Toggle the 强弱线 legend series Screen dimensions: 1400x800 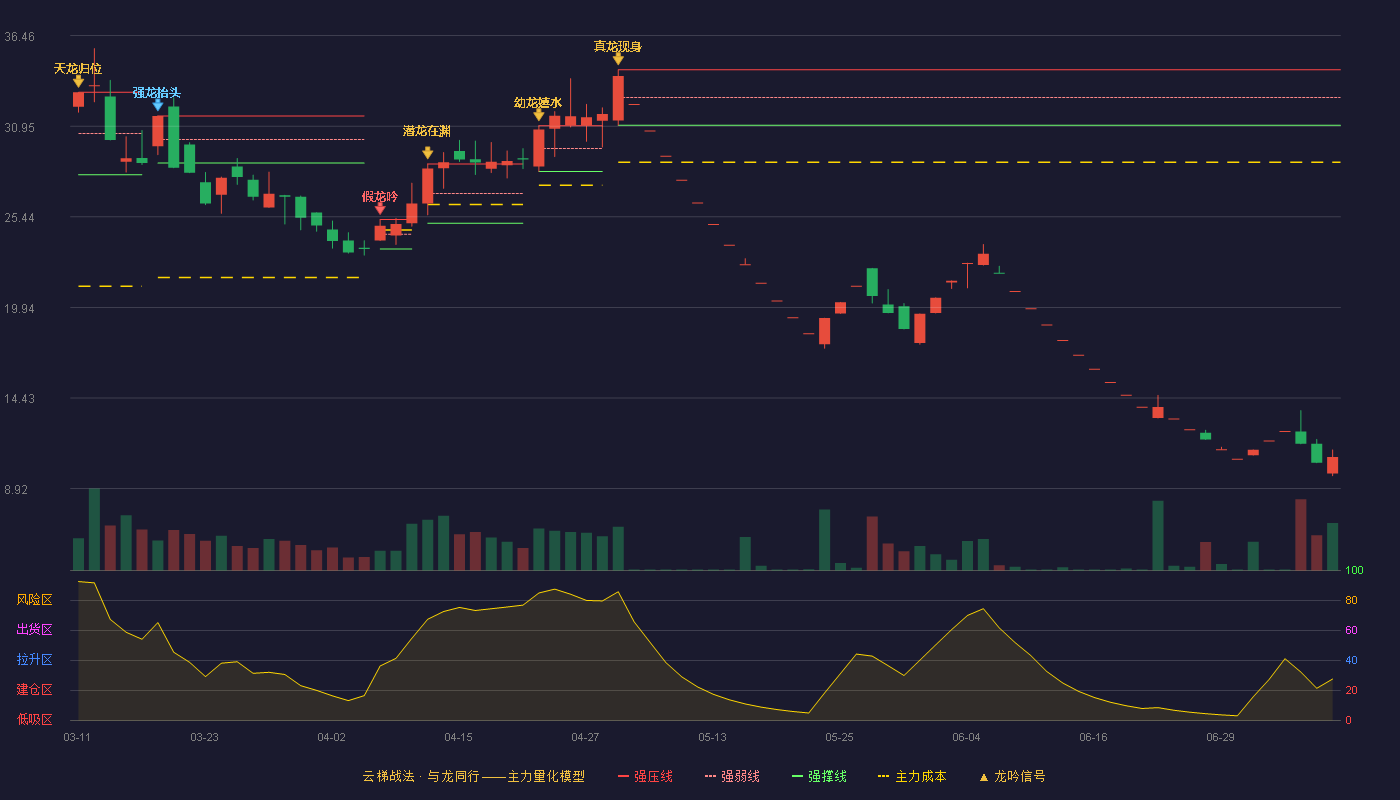click(732, 776)
